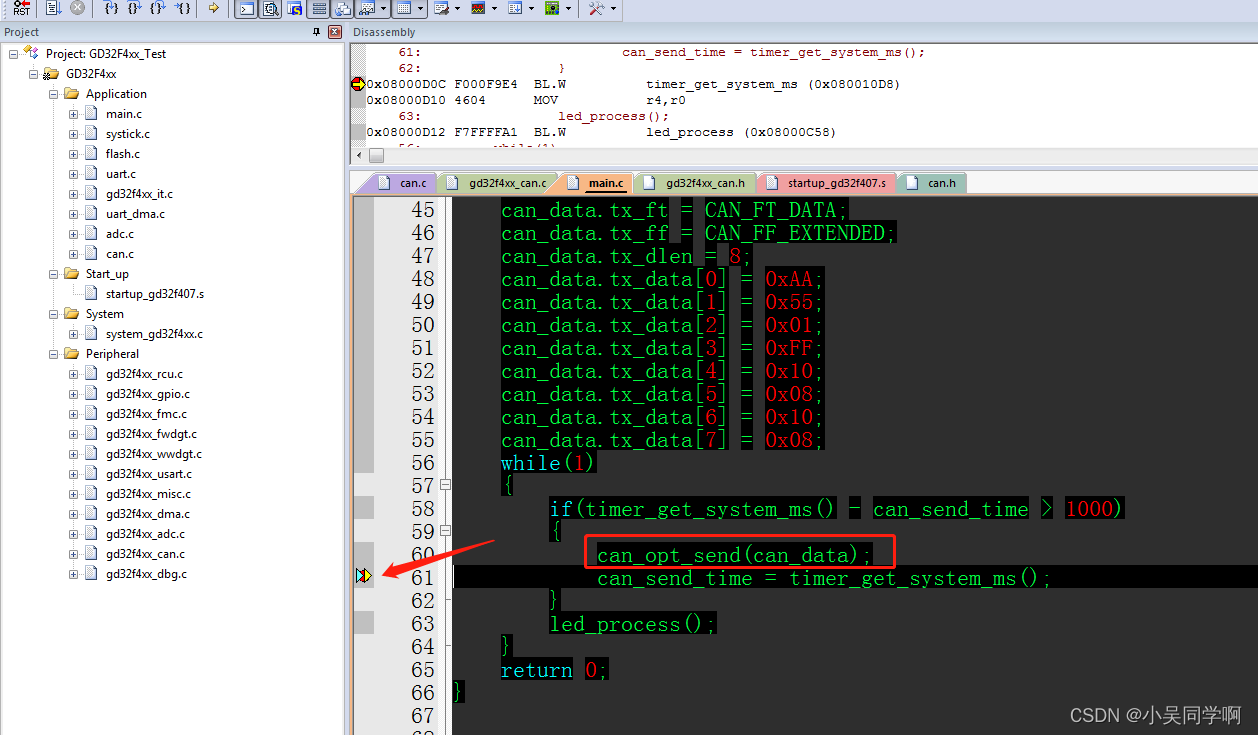Collapse the Start_up folder group
Image resolution: width=1258 pixels, height=735 pixels.
pos(54,274)
